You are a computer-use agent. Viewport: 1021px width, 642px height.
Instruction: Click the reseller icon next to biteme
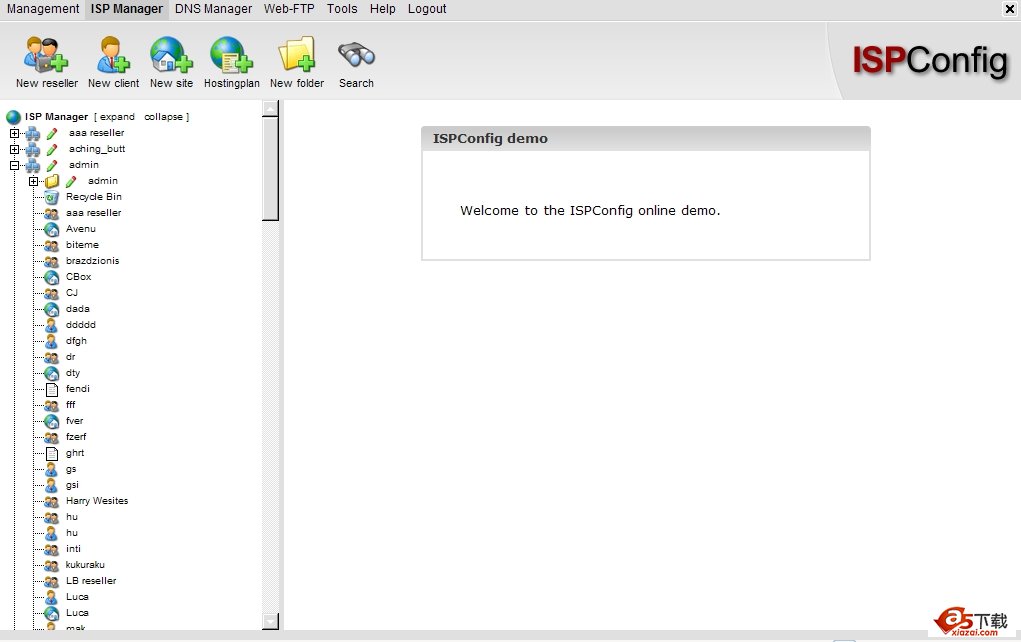point(51,245)
